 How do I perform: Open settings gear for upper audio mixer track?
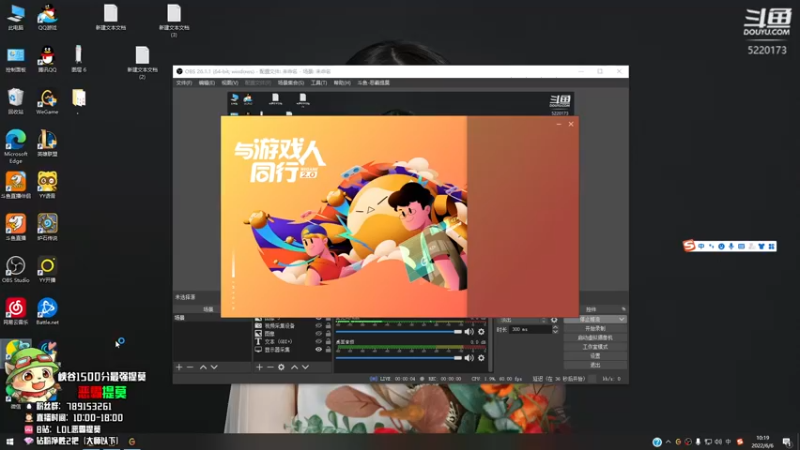click(481, 332)
